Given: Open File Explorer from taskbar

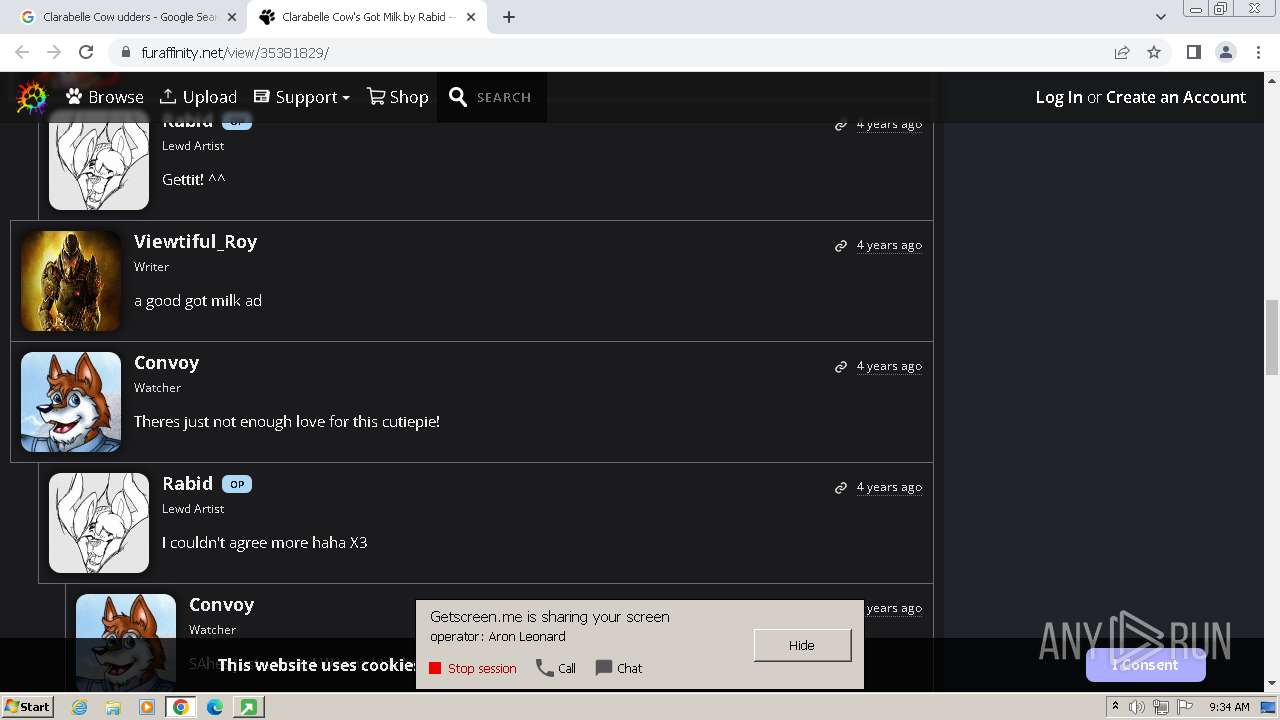Looking at the screenshot, I should point(113,707).
